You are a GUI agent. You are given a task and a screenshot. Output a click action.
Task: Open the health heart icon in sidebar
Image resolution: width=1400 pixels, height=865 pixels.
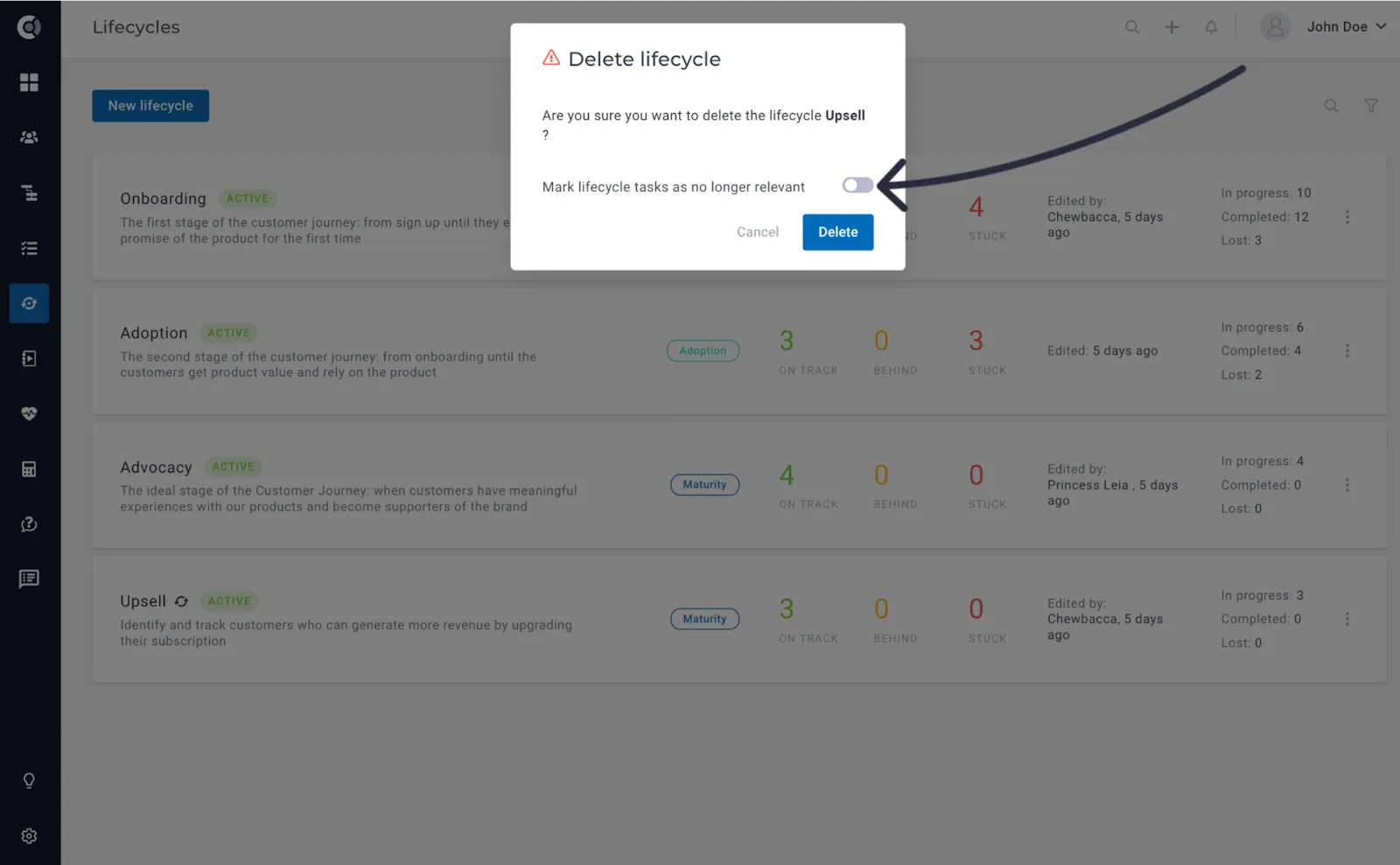point(29,414)
